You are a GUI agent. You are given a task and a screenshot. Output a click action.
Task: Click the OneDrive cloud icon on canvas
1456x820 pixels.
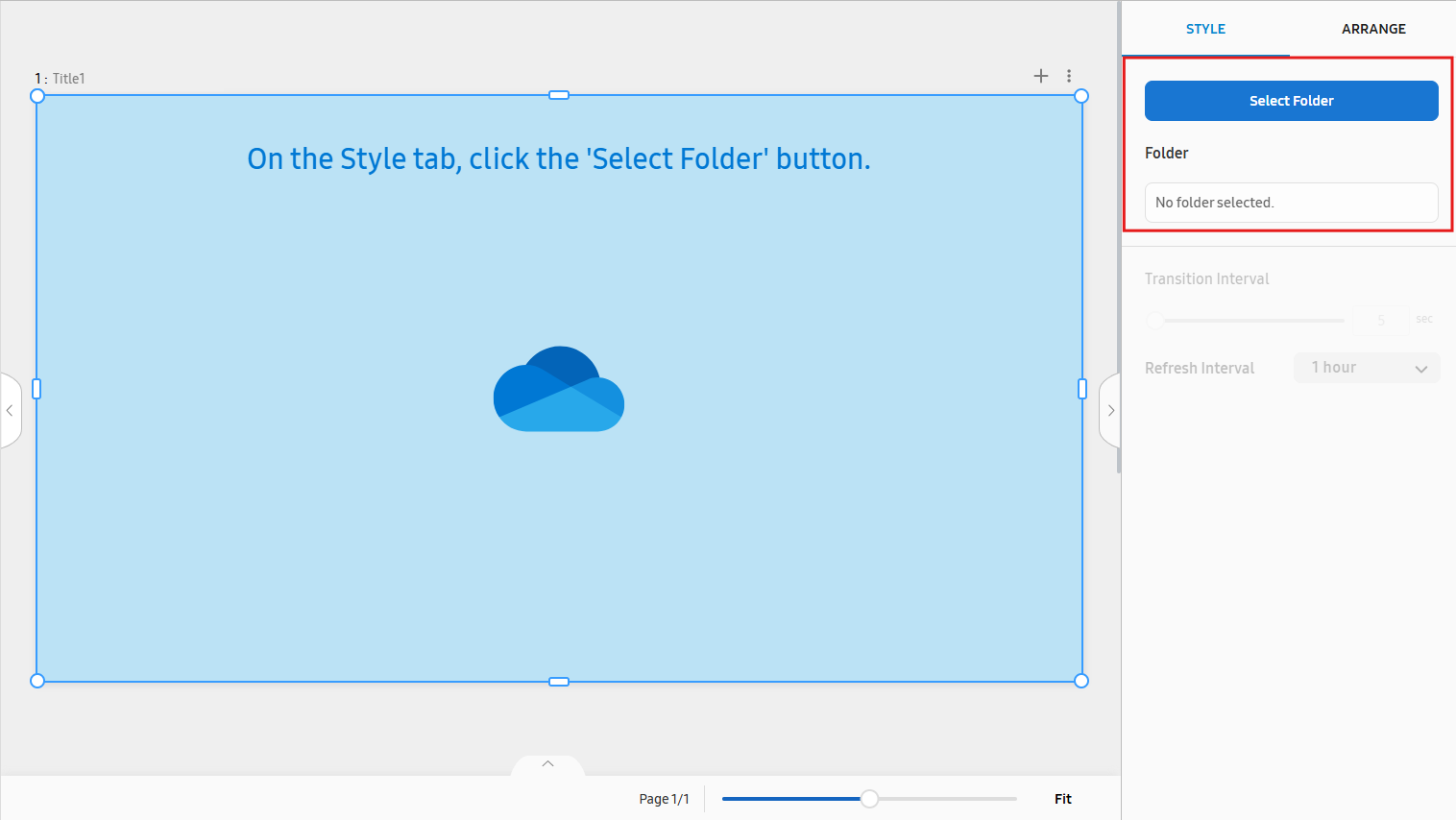coord(559,389)
